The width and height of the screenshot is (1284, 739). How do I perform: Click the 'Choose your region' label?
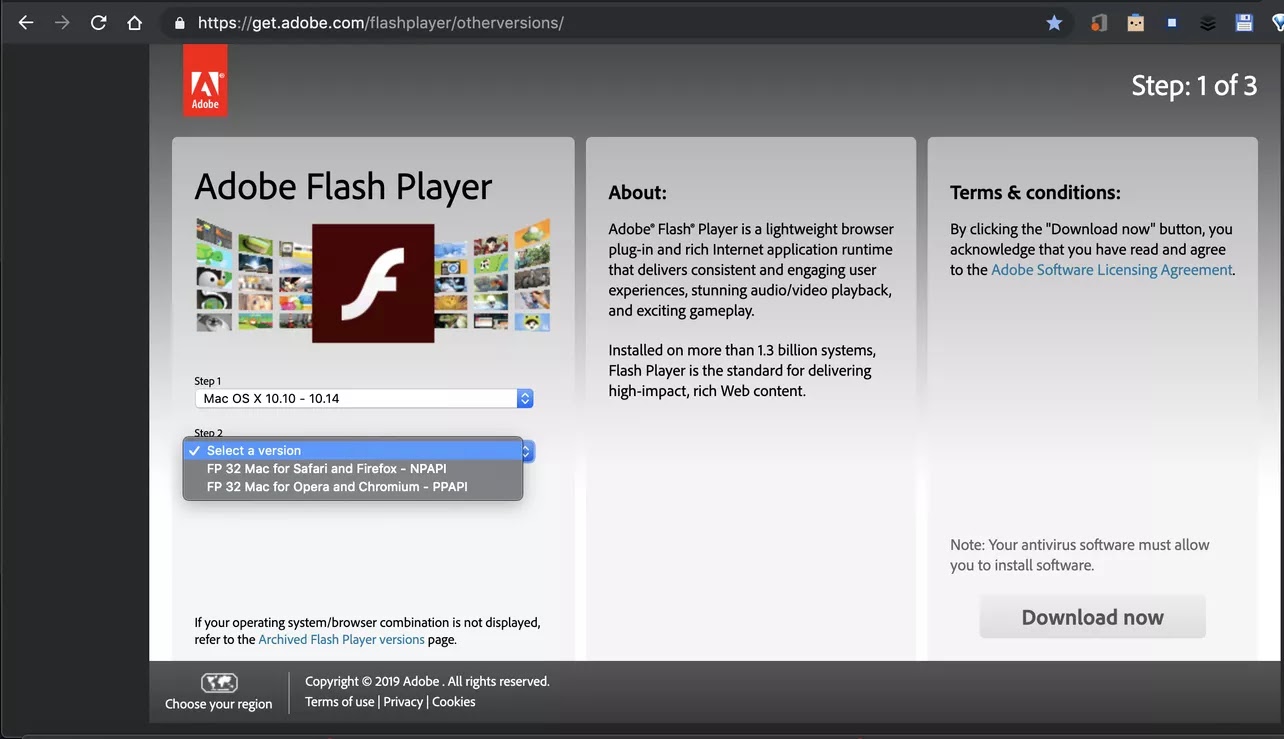click(x=219, y=704)
